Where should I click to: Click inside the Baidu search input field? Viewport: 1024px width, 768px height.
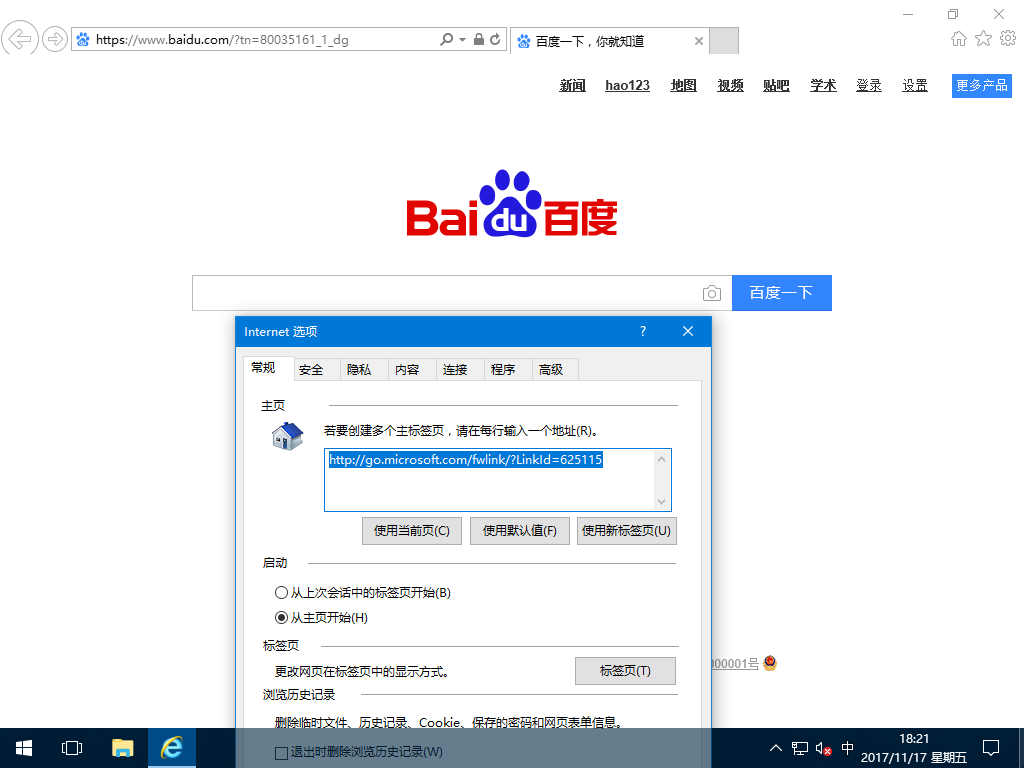[x=450, y=293]
